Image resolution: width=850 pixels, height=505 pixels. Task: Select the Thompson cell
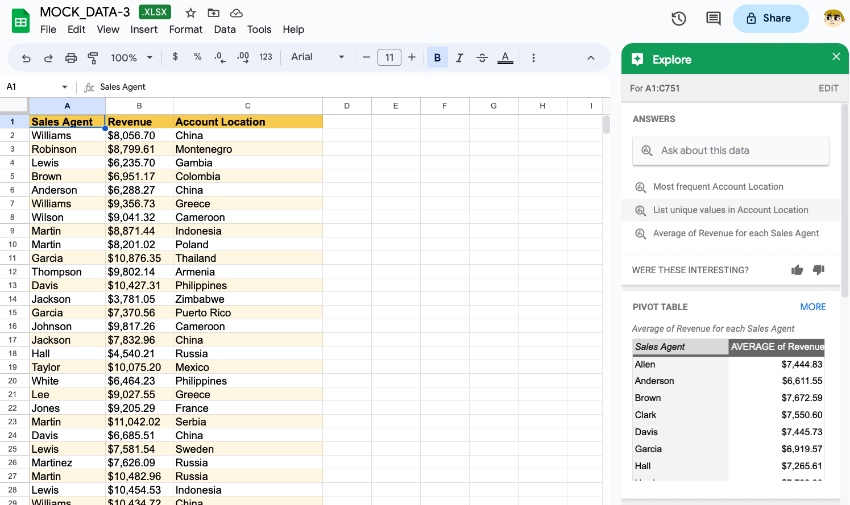(x=67, y=272)
